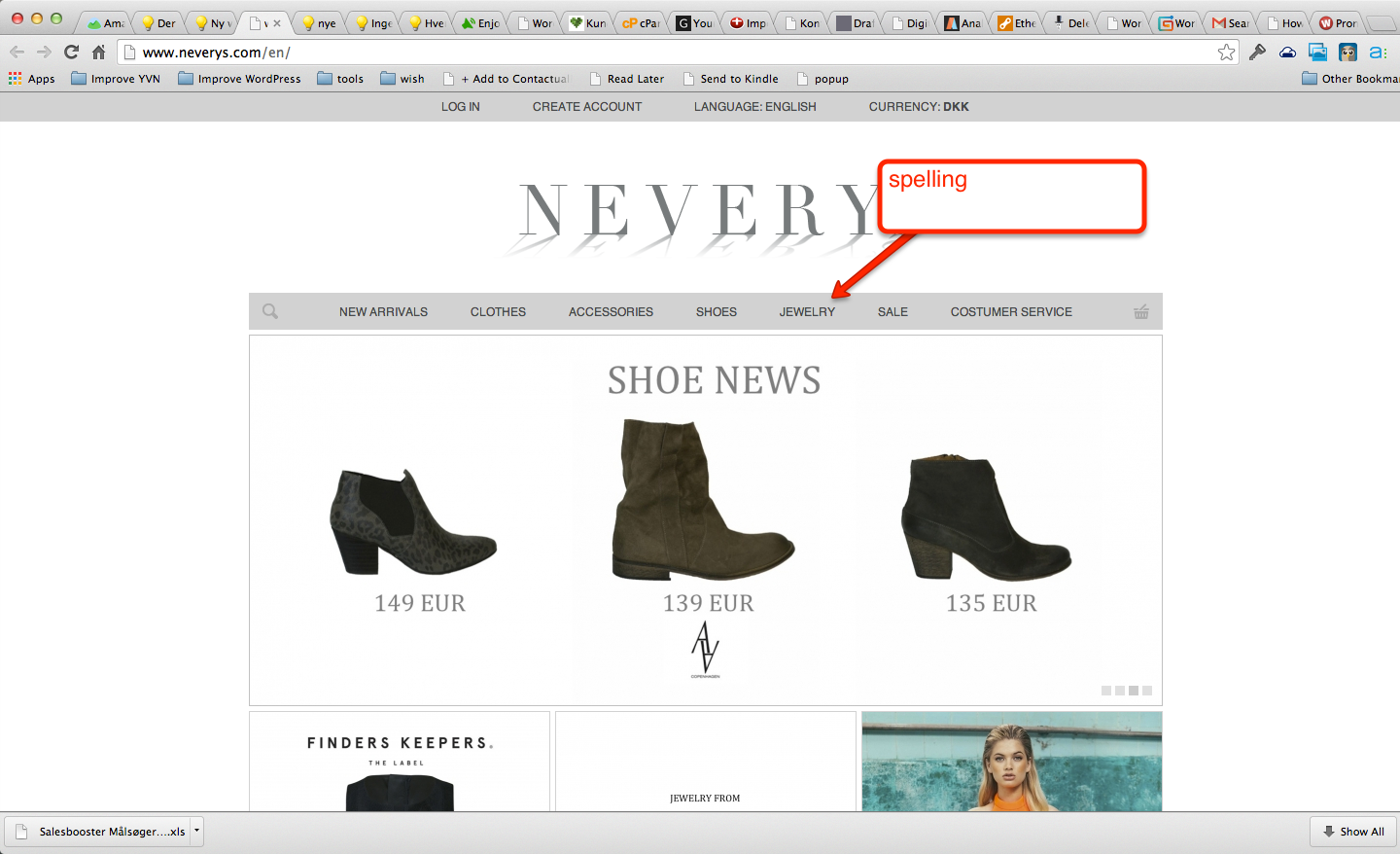
Task: Click the 139 EUR boot image
Action: coord(703,501)
